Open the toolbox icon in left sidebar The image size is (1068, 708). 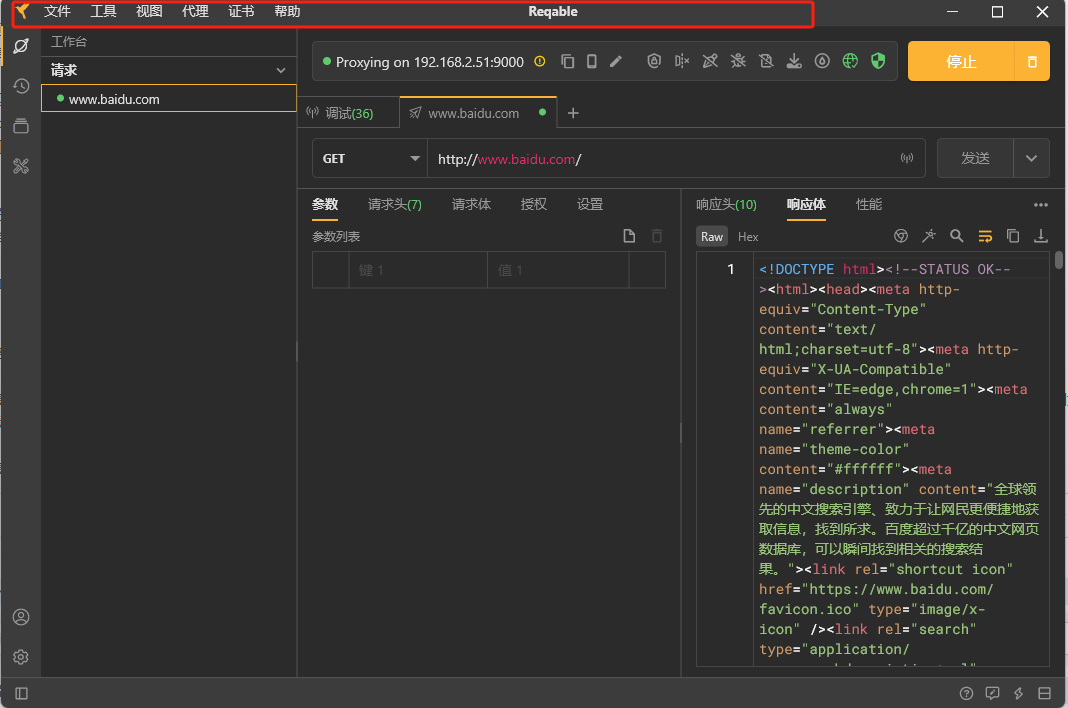(21, 166)
